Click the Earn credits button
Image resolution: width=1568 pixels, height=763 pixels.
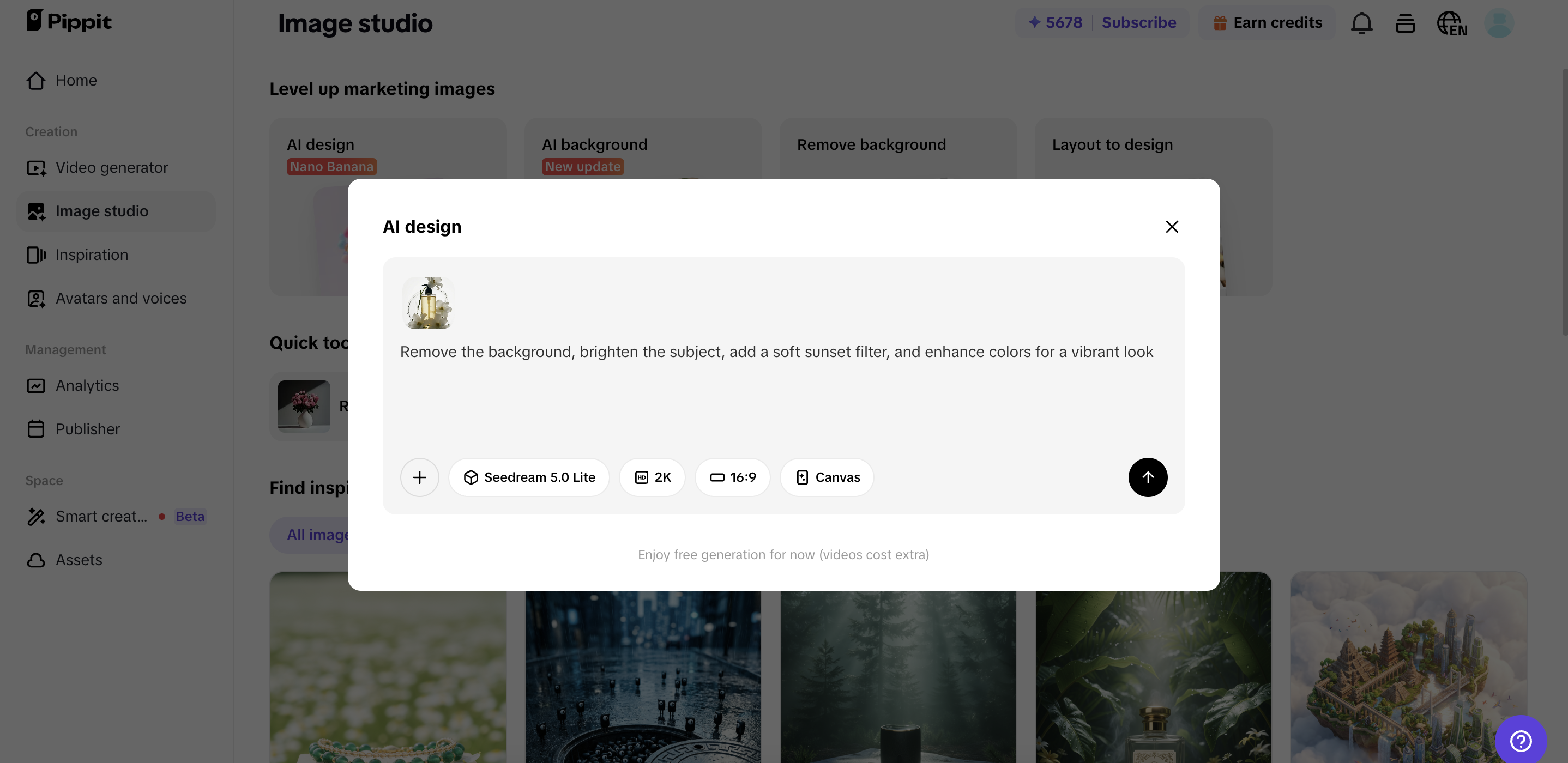click(x=1267, y=22)
